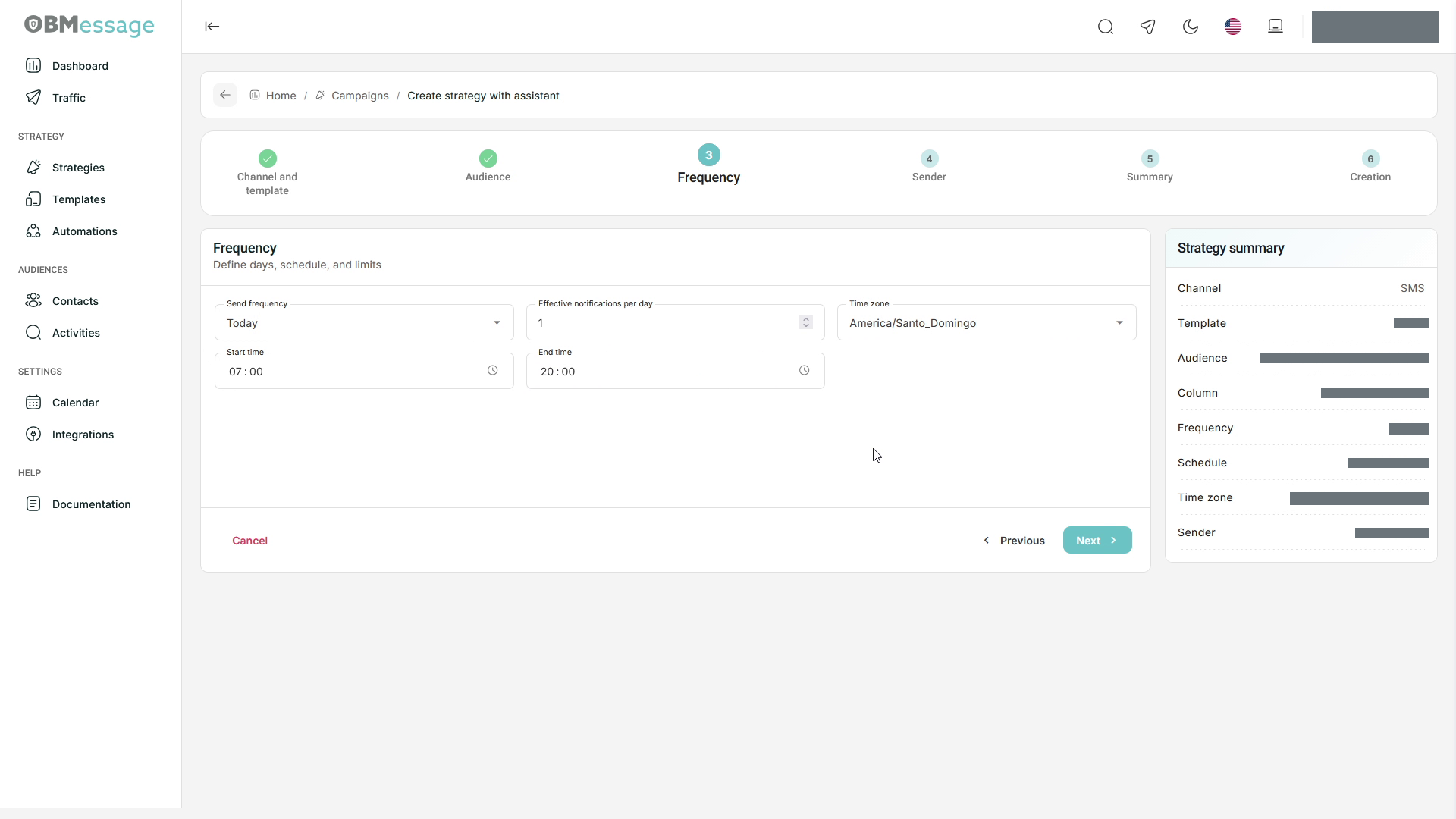Click the End time field showing 20:00
1456x819 pixels.
(675, 372)
